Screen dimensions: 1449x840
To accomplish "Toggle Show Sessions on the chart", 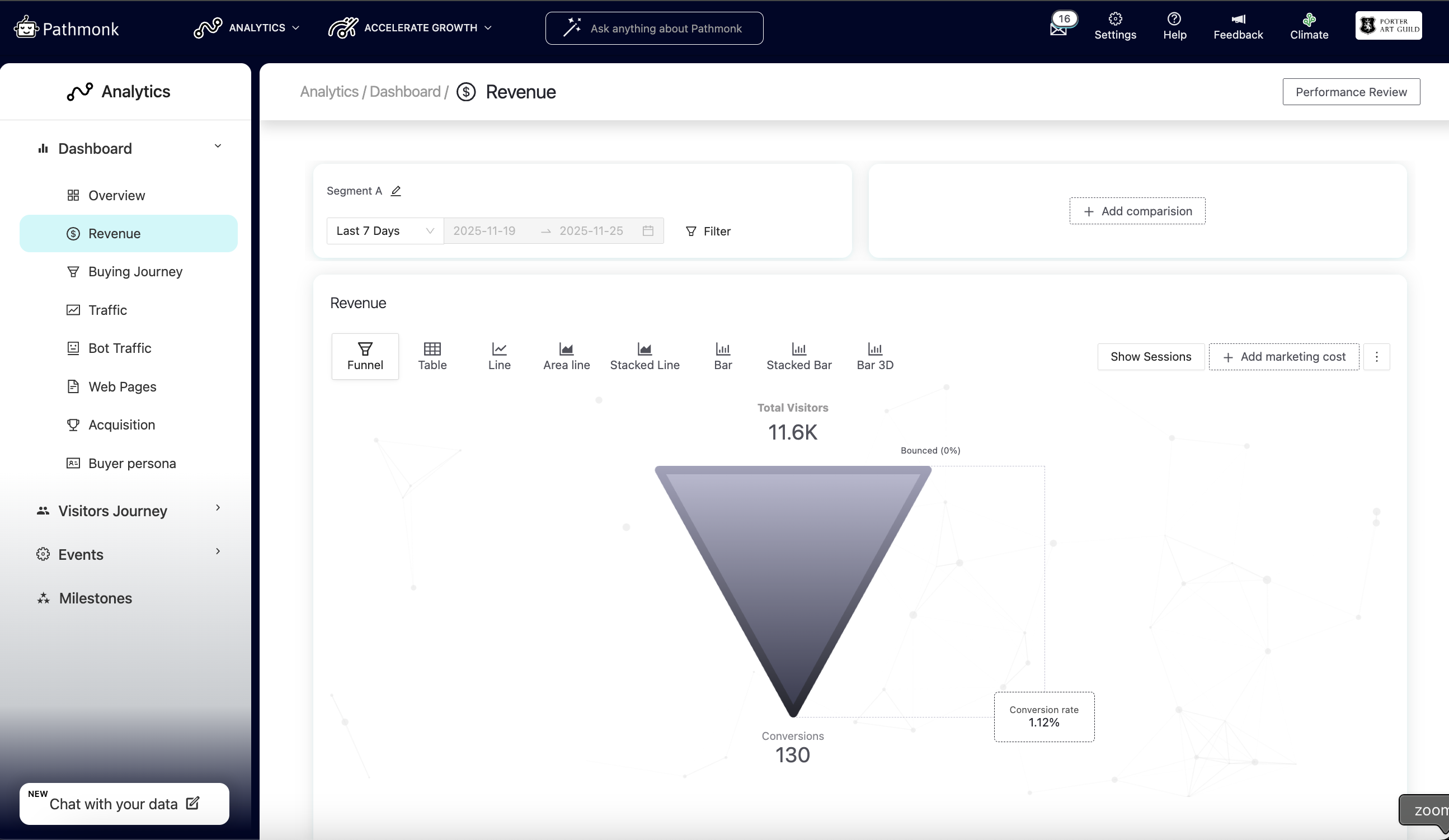I will (1150, 357).
